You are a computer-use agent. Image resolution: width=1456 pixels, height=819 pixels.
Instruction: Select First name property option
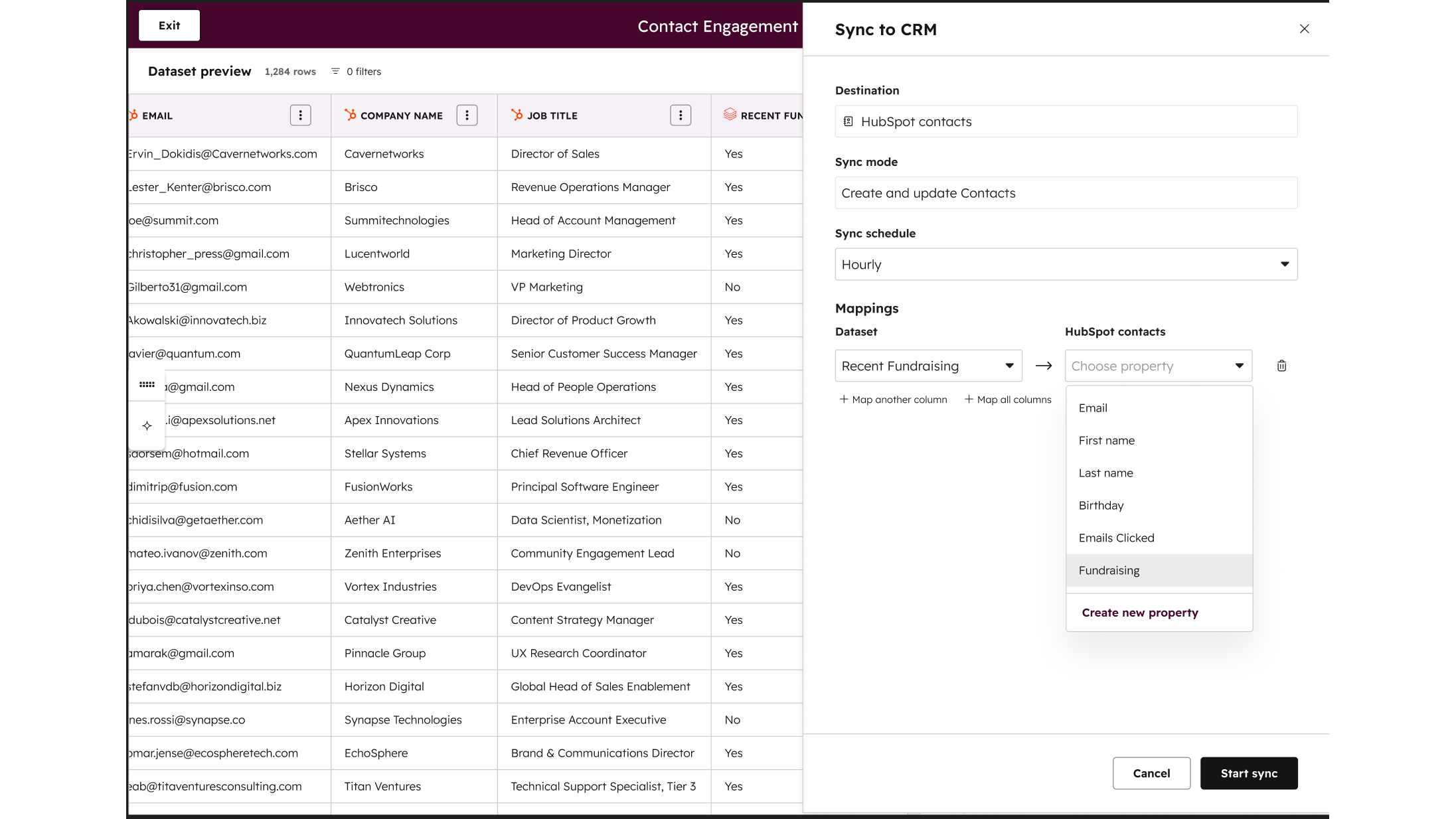[x=1106, y=440]
